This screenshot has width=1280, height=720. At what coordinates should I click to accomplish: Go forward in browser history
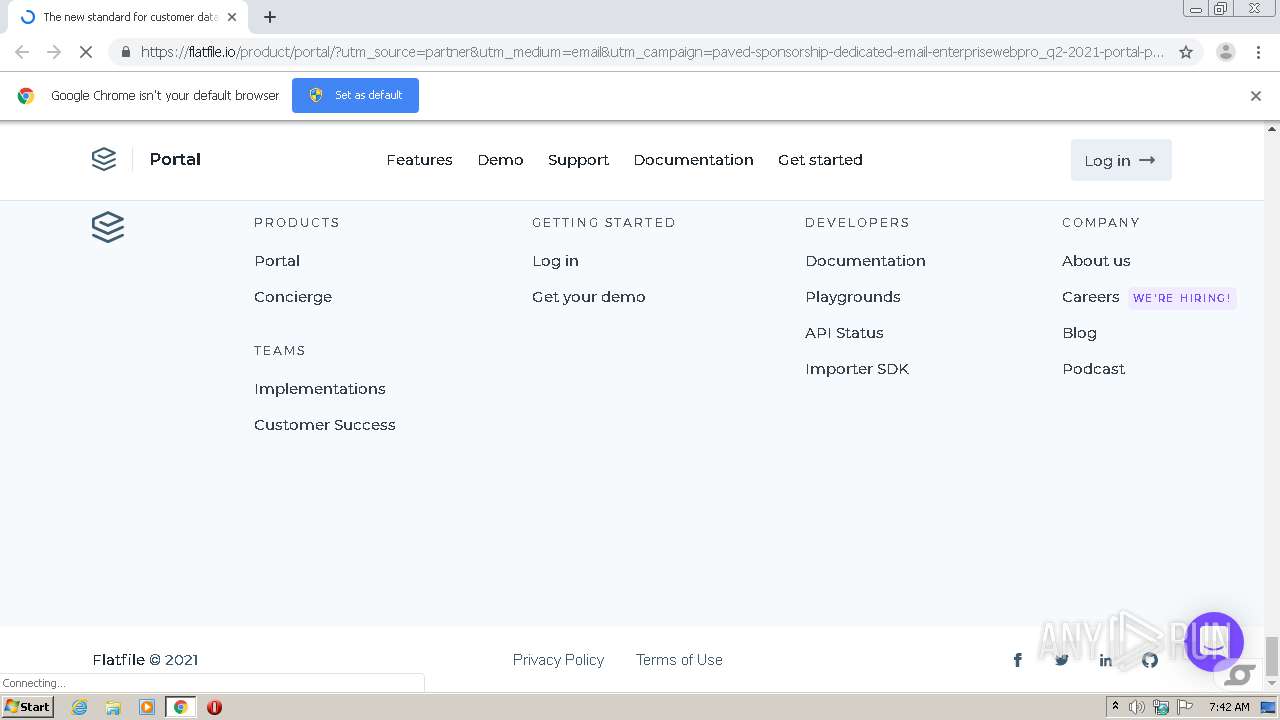tap(54, 52)
